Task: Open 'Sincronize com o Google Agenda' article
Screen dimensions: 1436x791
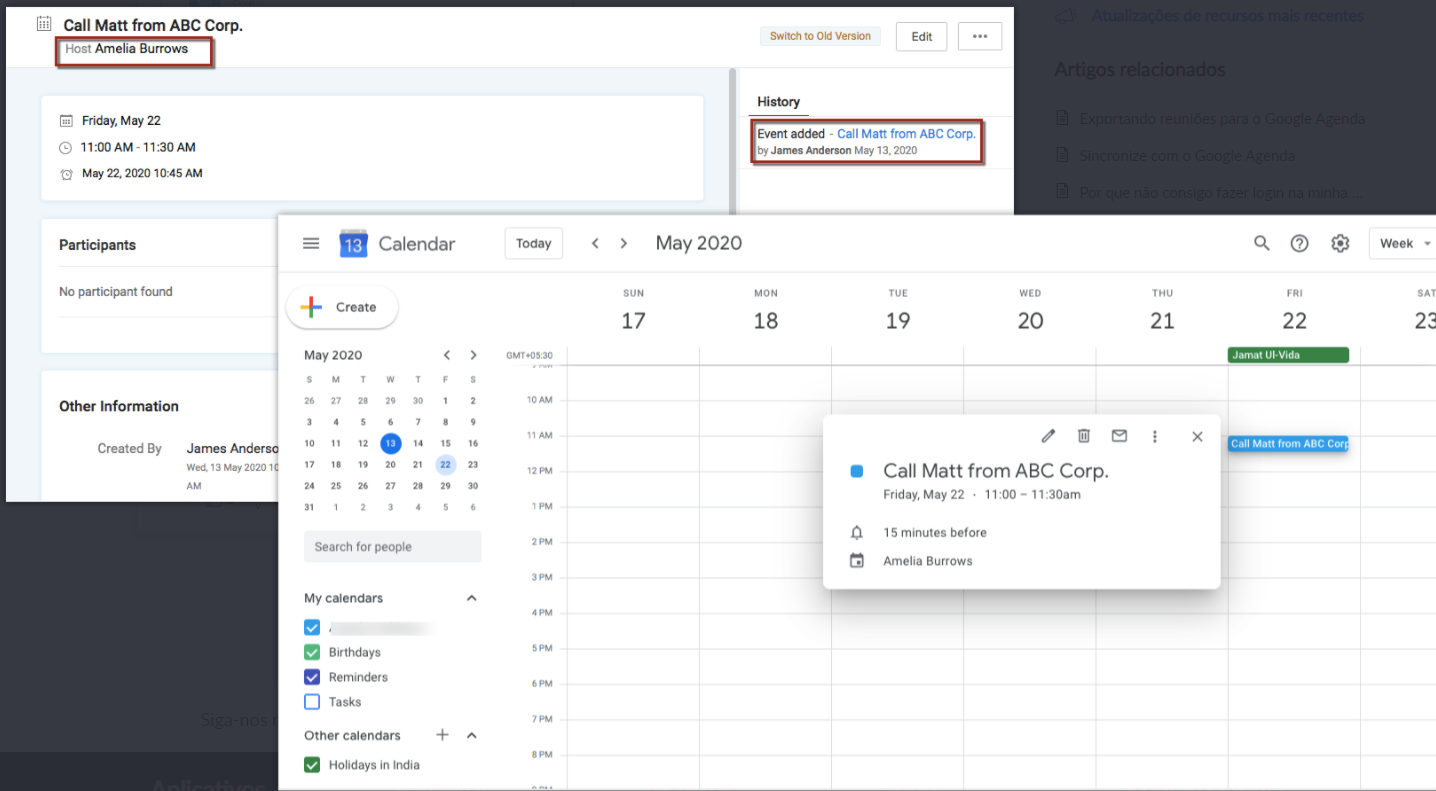Action: [1187, 156]
